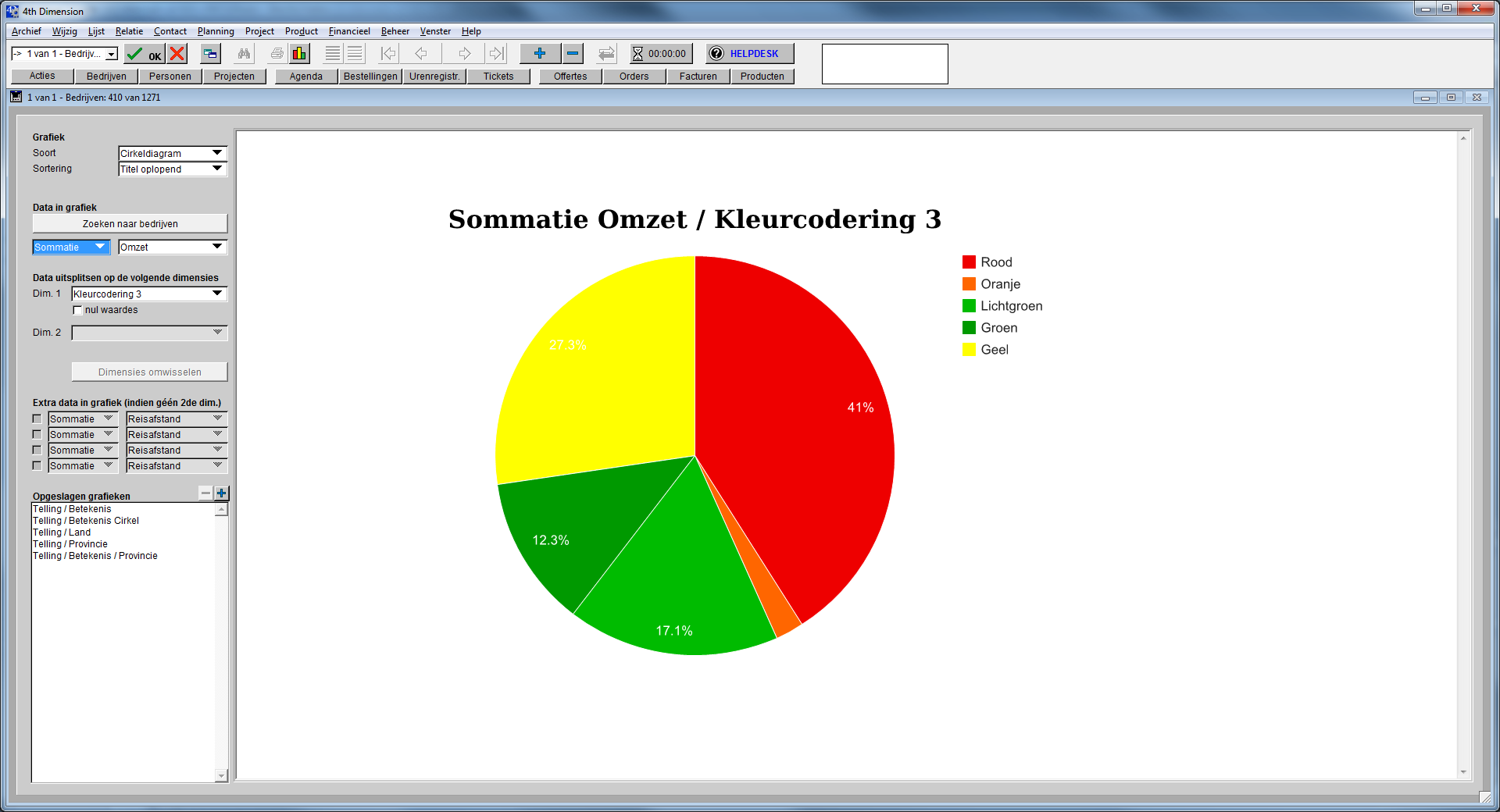Enable the 'nul waardes' checkbox
The width and height of the screenshot is (1500, 812).
[x=77, y=310]
